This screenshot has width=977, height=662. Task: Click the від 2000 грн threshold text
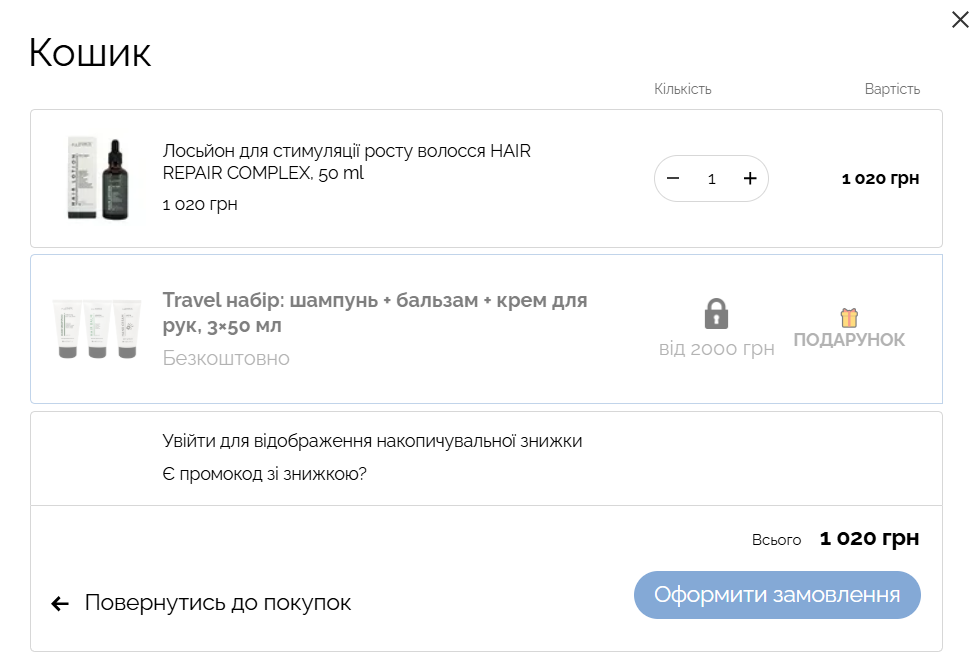pyautogui.click(x=716, y=349)
